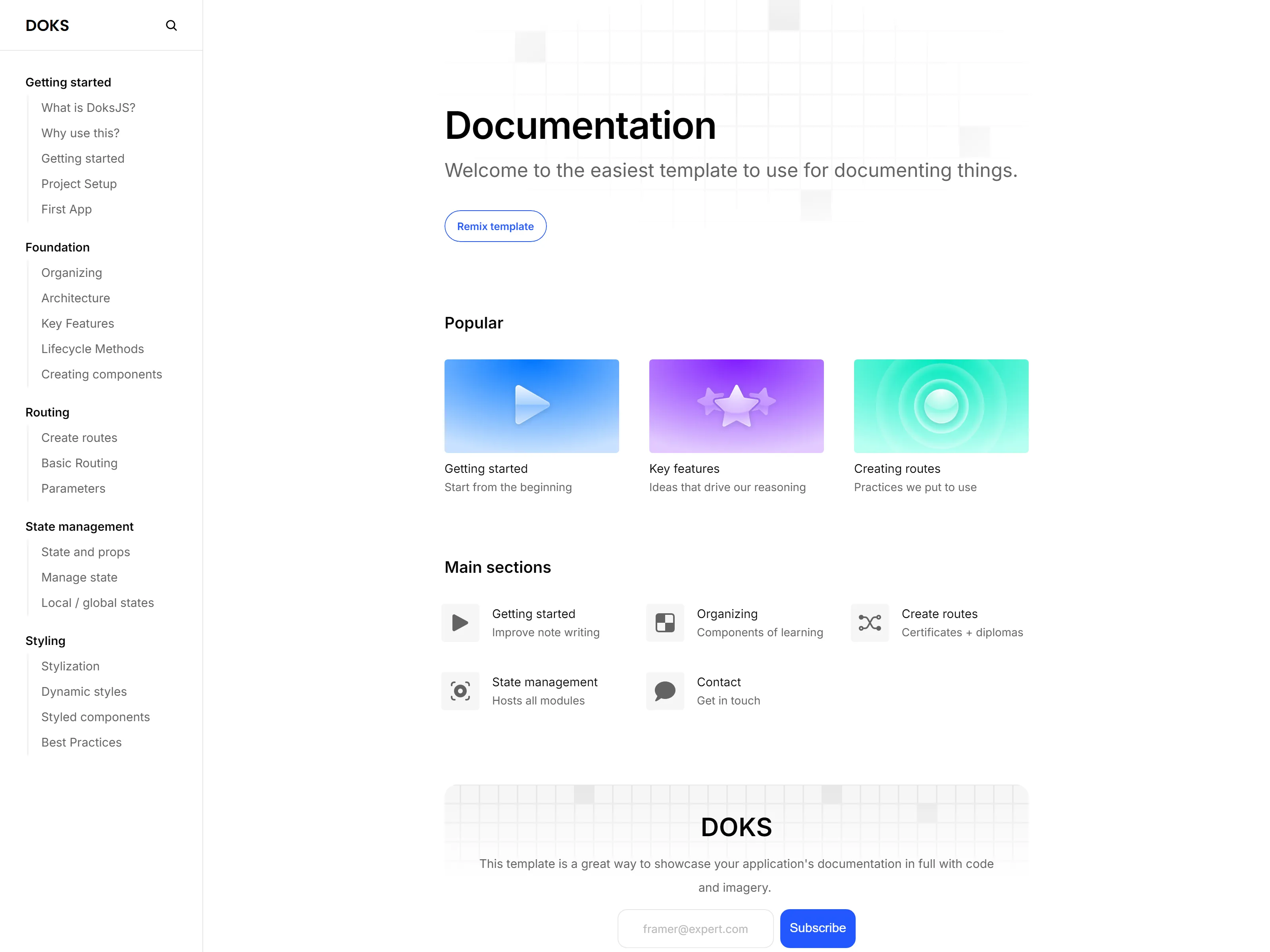Screen dimensions: 1270x952
Task: Select Getting started sub-item under Getting started
Action: (x=83, y=158)
